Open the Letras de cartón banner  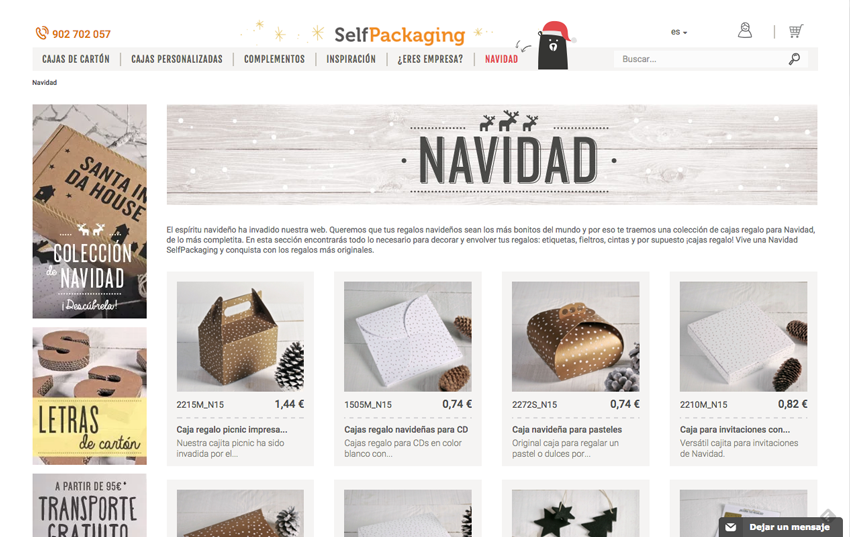tap(89, 396)
